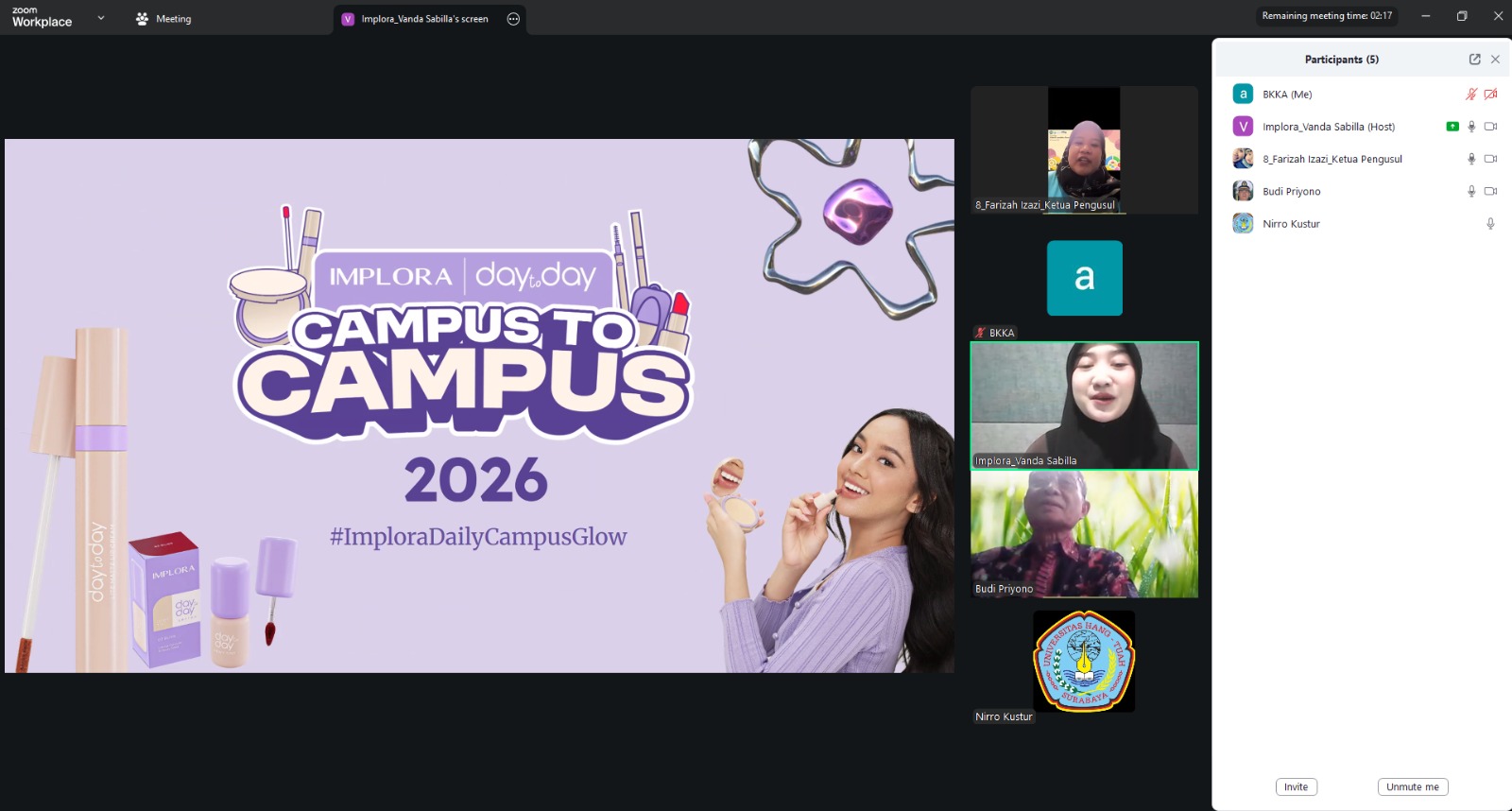Click Implora_Vanda Sabilla's microphone icon

(1470, 127)
